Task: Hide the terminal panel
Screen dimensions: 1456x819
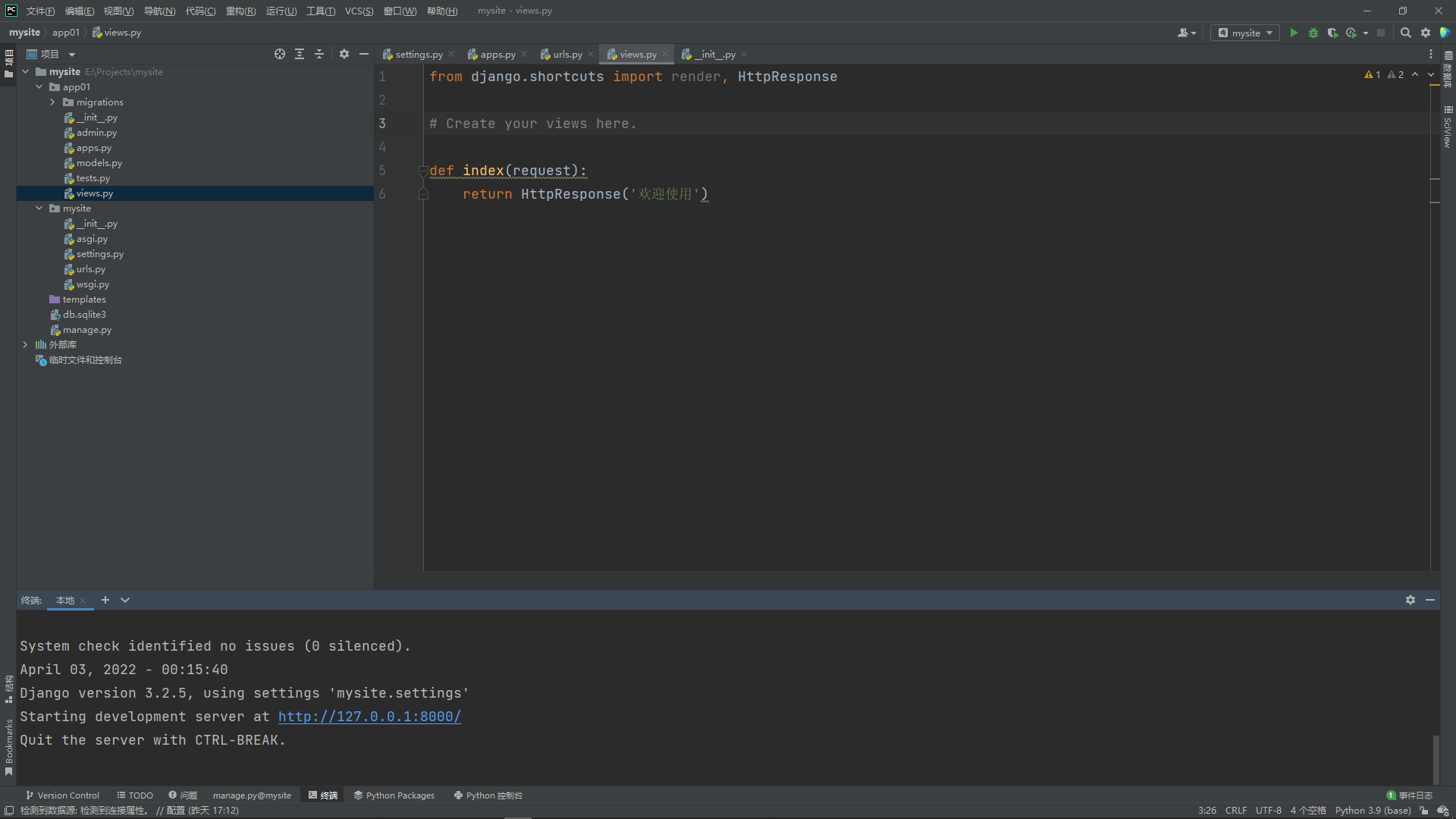Action: tap(1430, 600)
